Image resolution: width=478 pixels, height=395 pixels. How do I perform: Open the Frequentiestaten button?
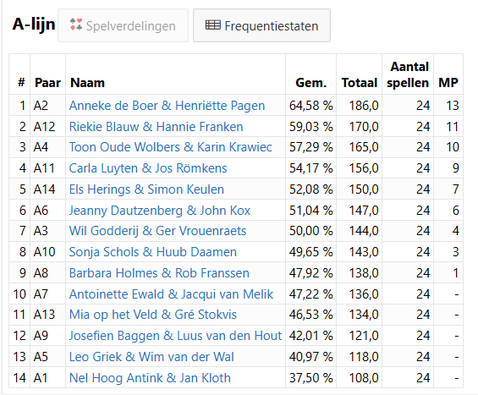(262, 25)
